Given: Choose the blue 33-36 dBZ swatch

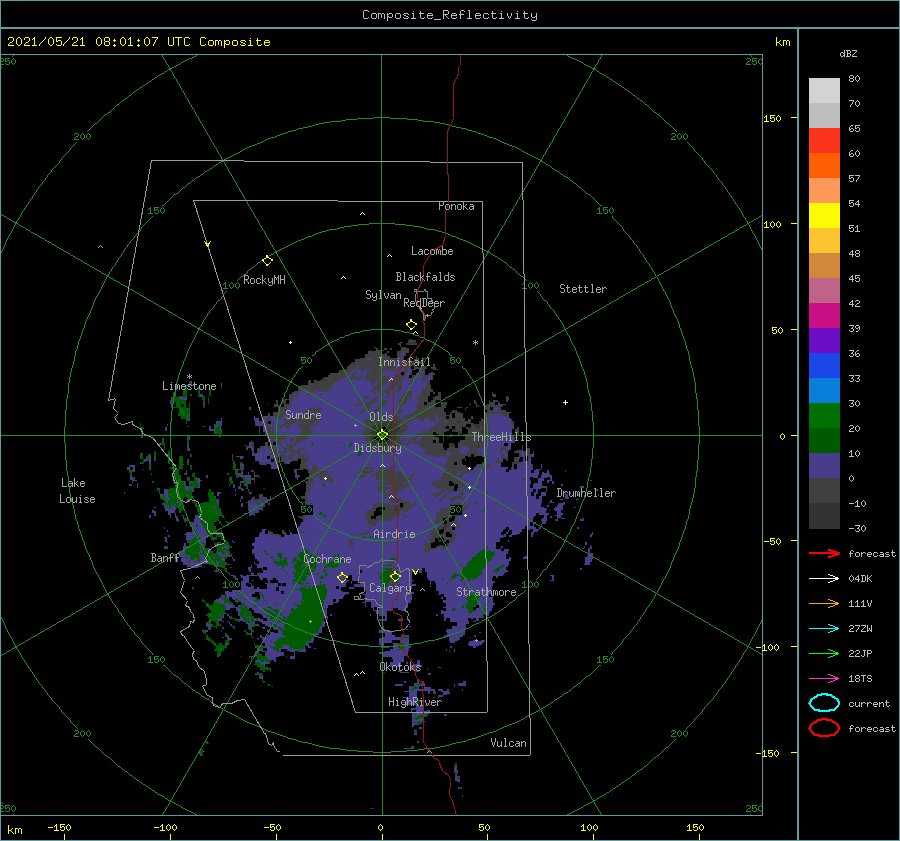Looking at the screenshot, I should coord(824,366).
